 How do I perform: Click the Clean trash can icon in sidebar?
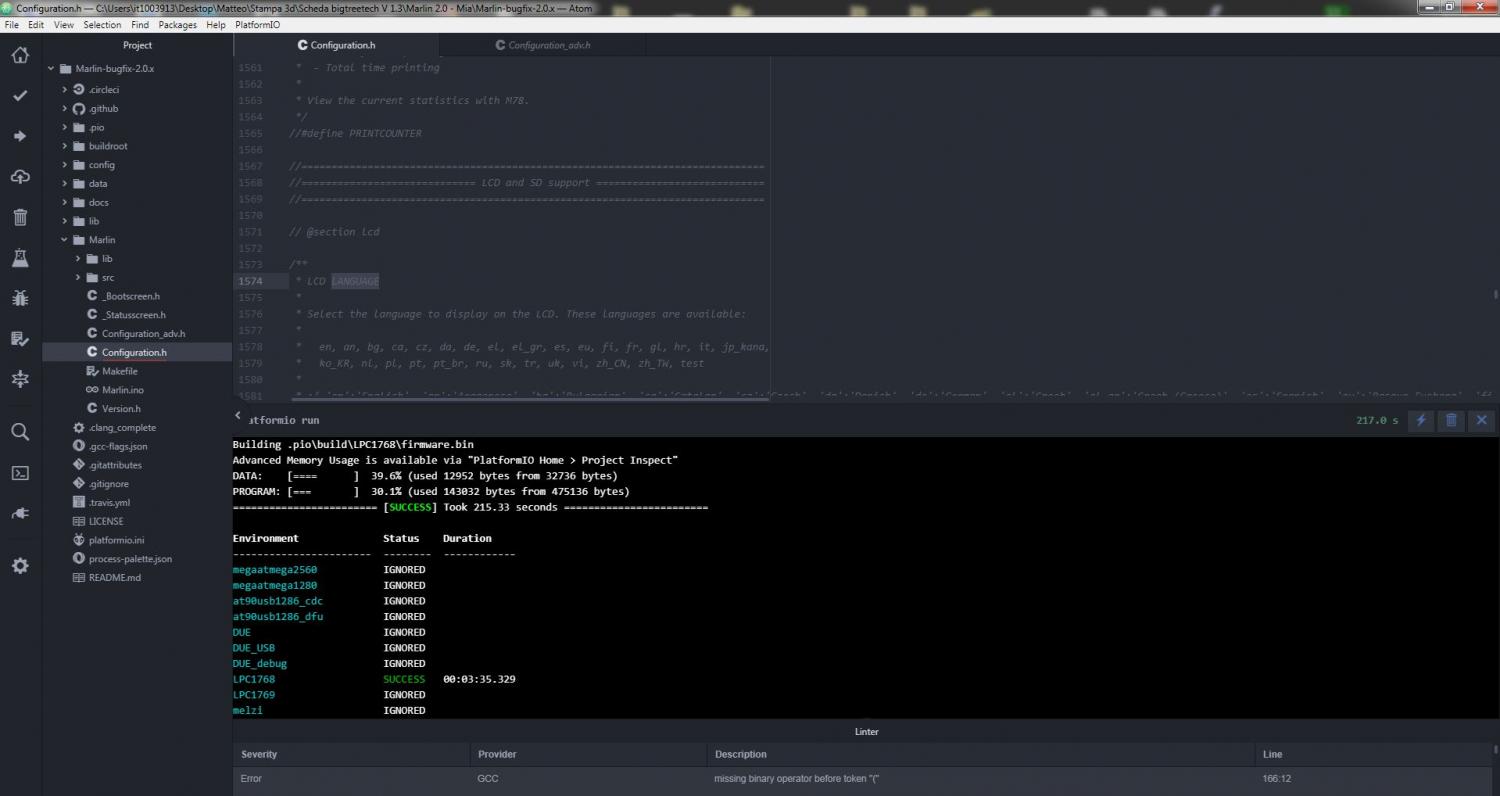pos(20,217)
